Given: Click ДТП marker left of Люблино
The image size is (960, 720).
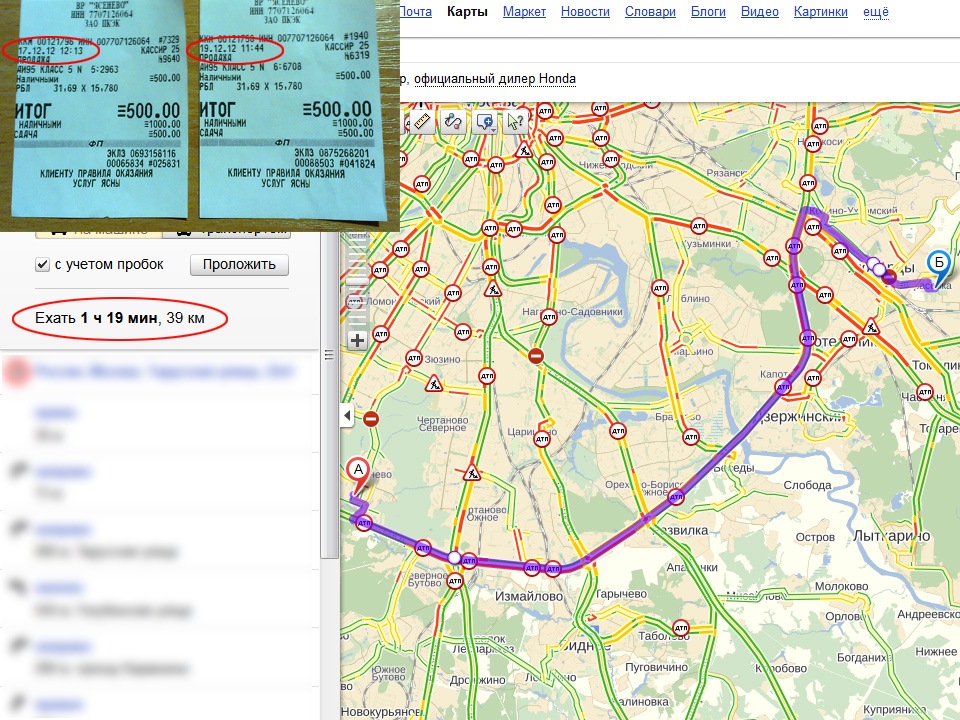Looking at the screenshot, I should tap(660, 287).
